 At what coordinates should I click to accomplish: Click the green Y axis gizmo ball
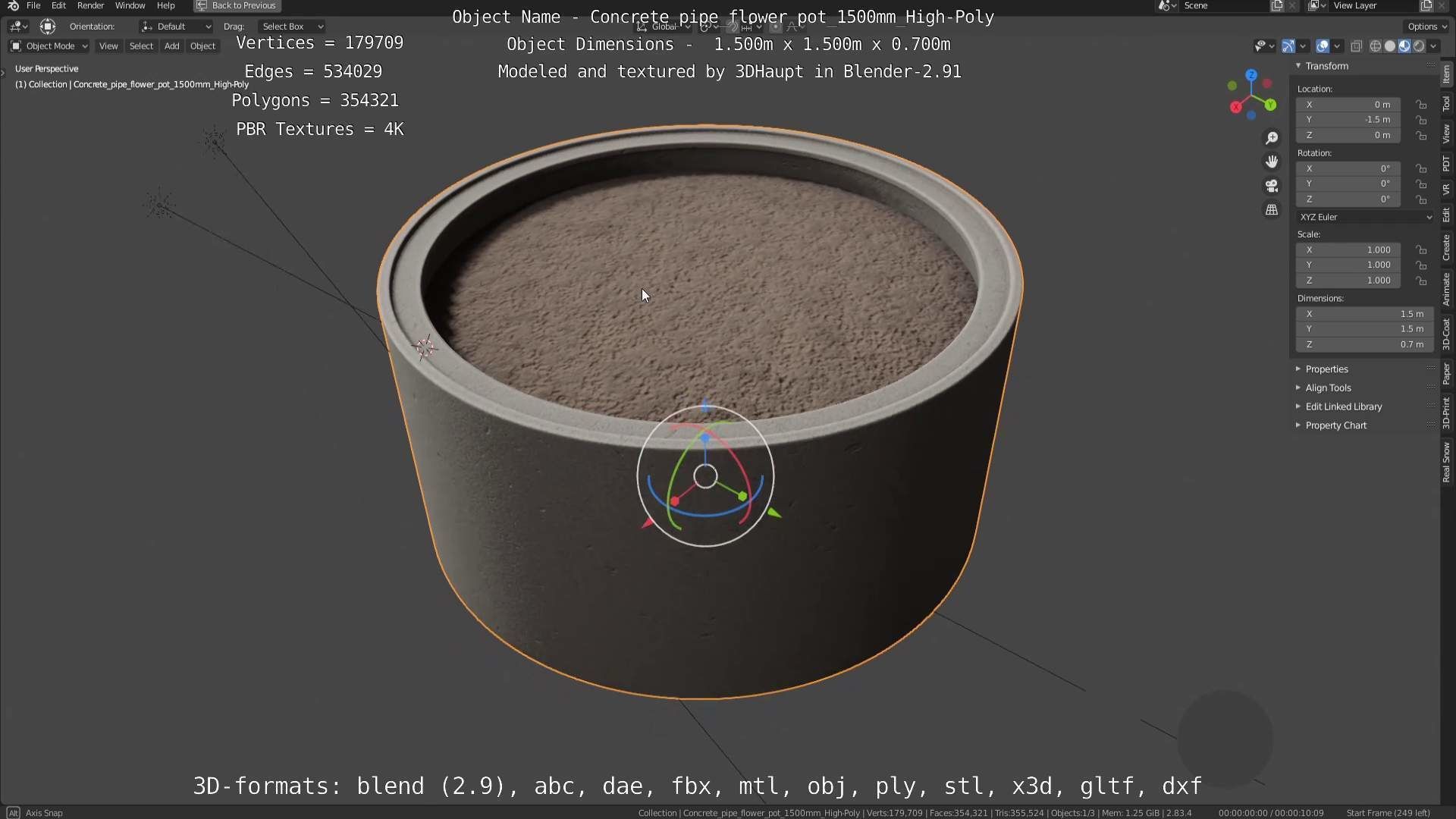click(1270, 105)
